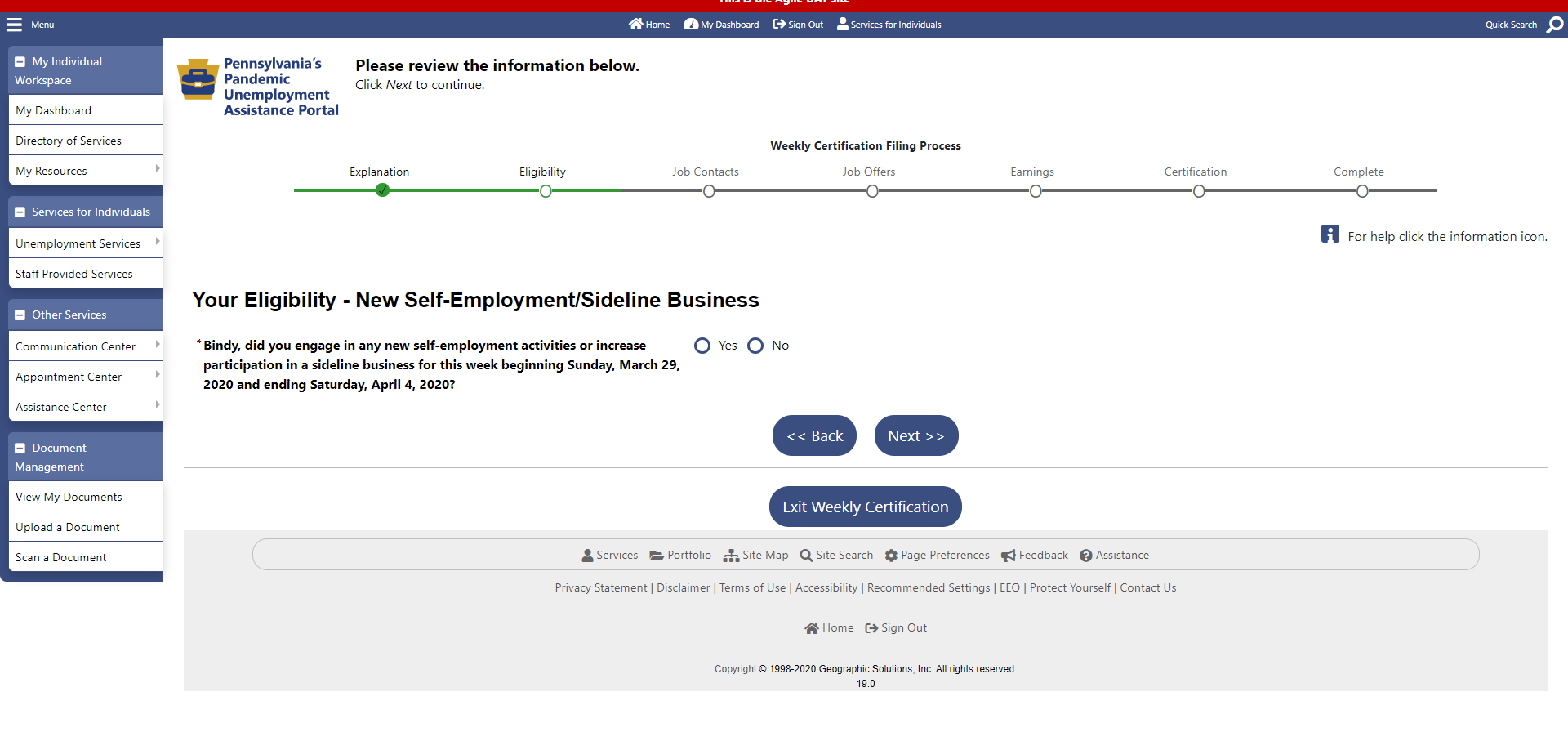Click the blue help information icon

[x=1330, y=234]
